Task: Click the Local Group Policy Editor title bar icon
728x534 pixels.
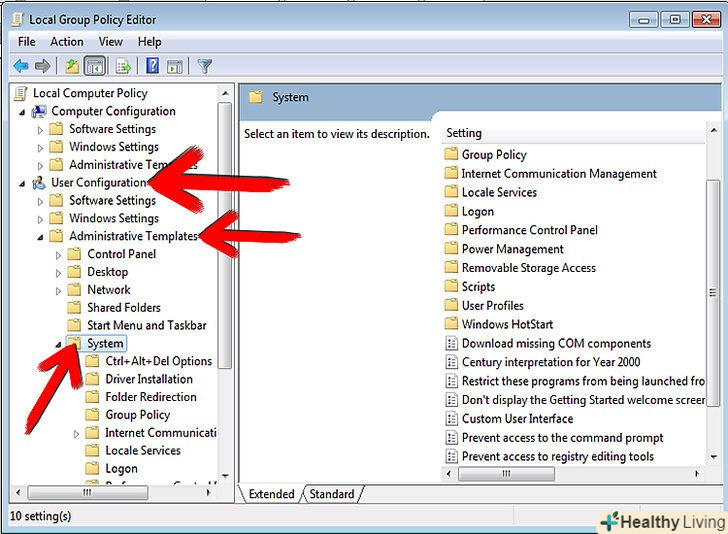Action: [x=17, y=20]
